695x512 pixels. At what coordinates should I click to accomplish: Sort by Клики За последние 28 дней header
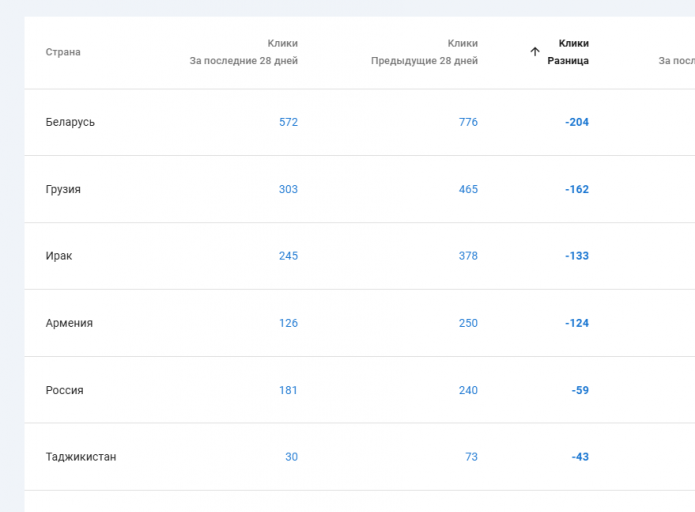click(244, 52)
